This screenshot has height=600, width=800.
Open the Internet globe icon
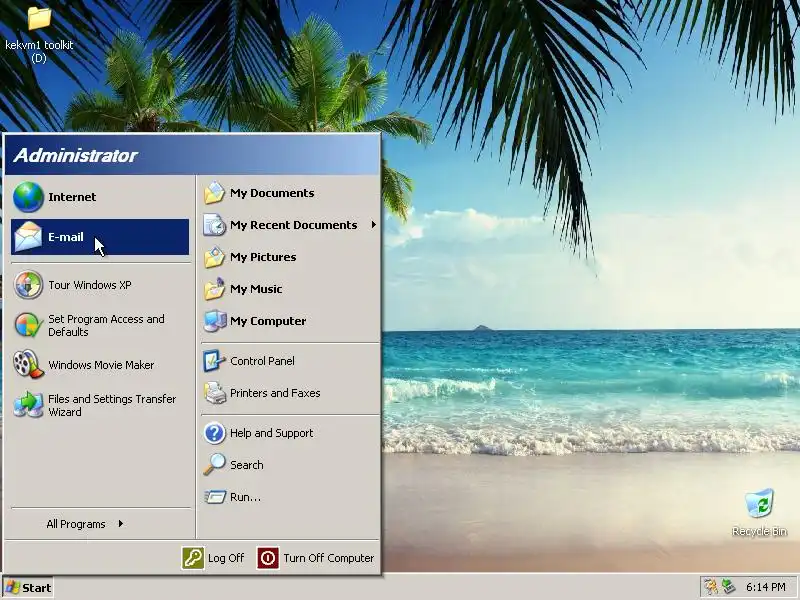click(x=28, y=197)
